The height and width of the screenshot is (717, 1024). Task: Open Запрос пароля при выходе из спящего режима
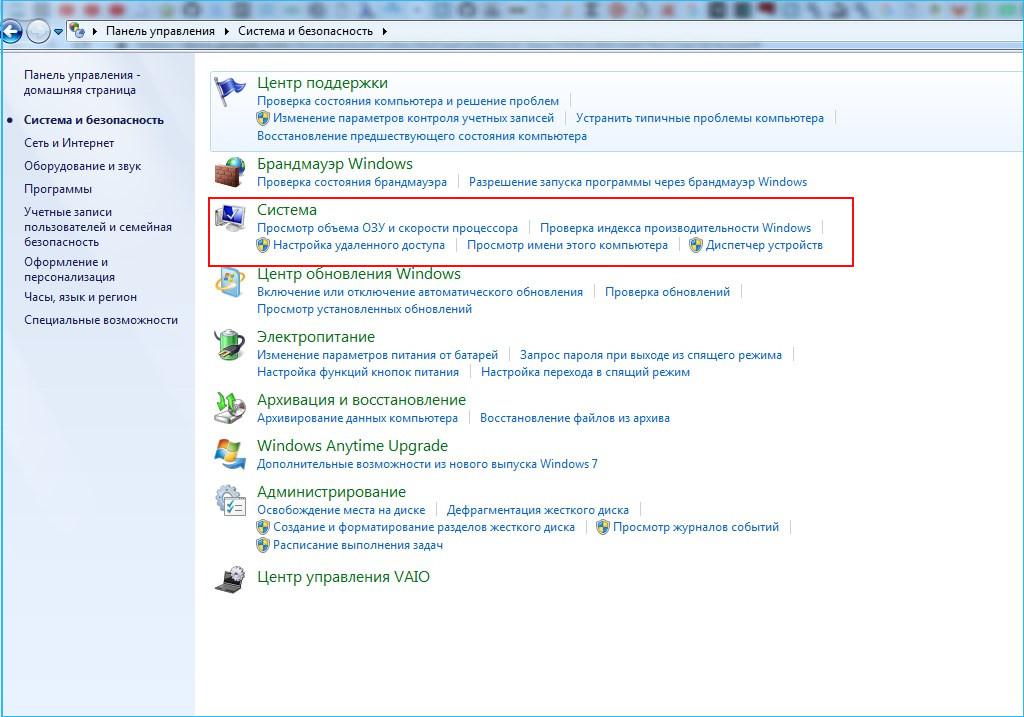pyautogui.click(x=650, y=355)
